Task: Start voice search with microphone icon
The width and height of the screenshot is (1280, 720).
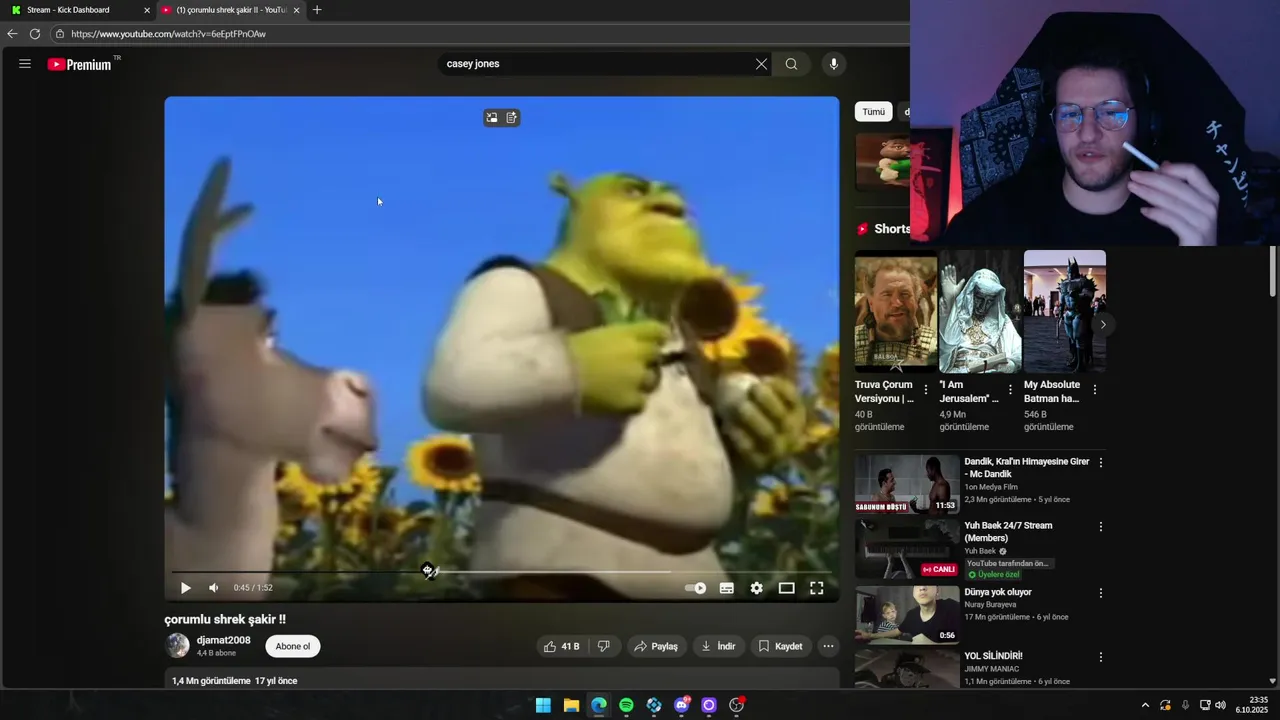Action: point(833,64)
